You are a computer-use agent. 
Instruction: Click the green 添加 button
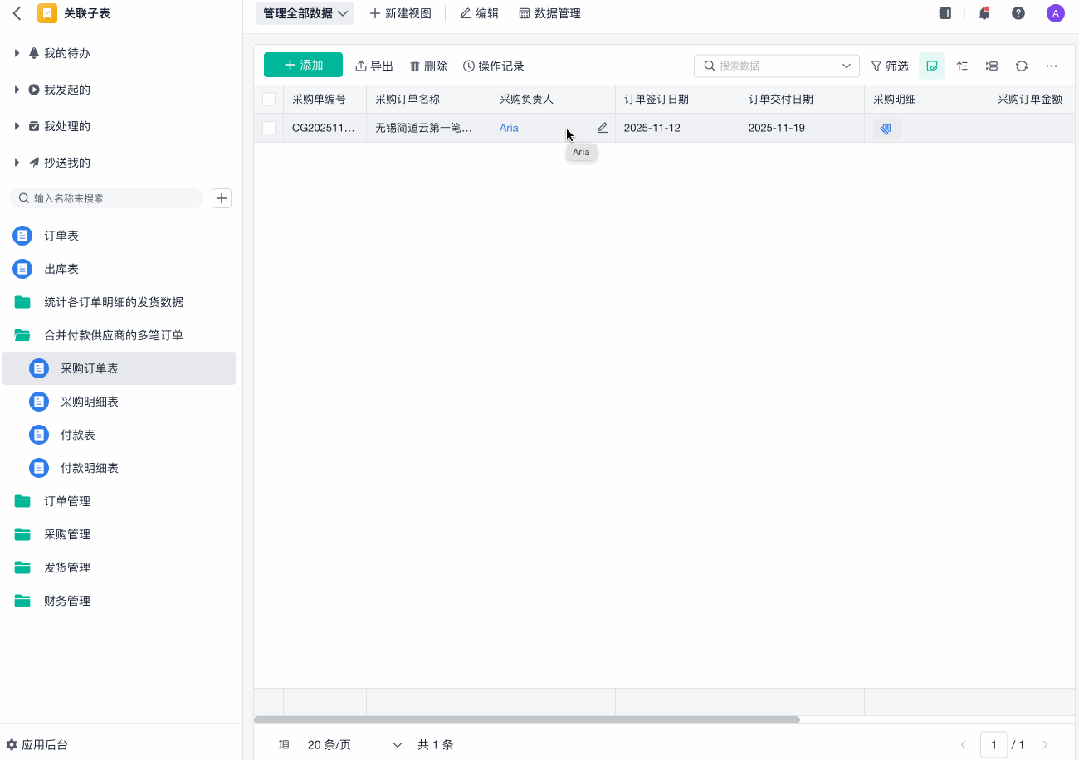click(303, 65)
